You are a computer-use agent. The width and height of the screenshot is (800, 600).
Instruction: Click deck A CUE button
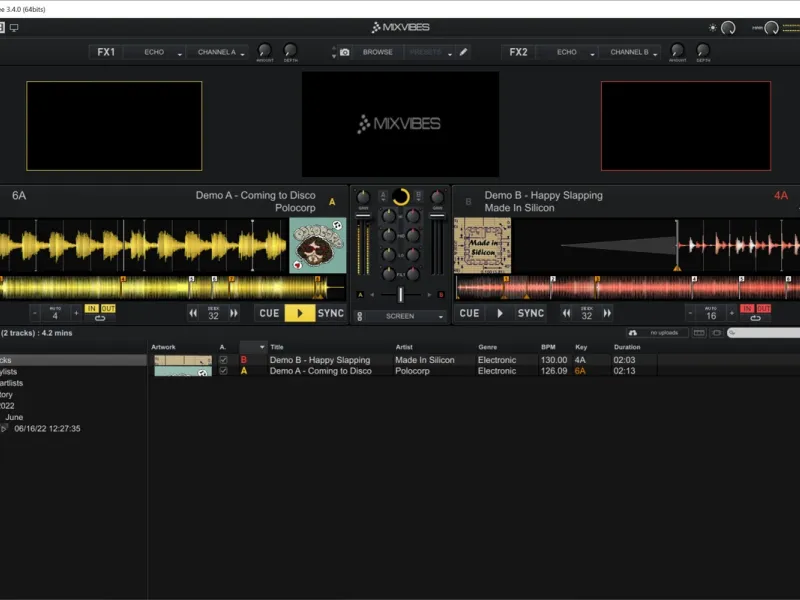269,313
